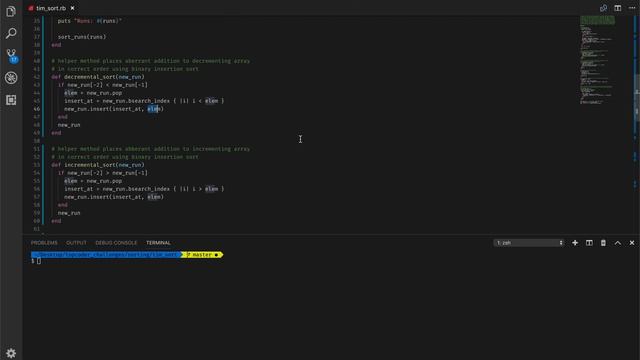Create a new terminal with plus icon
640x360 pixels.
pyautogui.click(x=575, y=243)
